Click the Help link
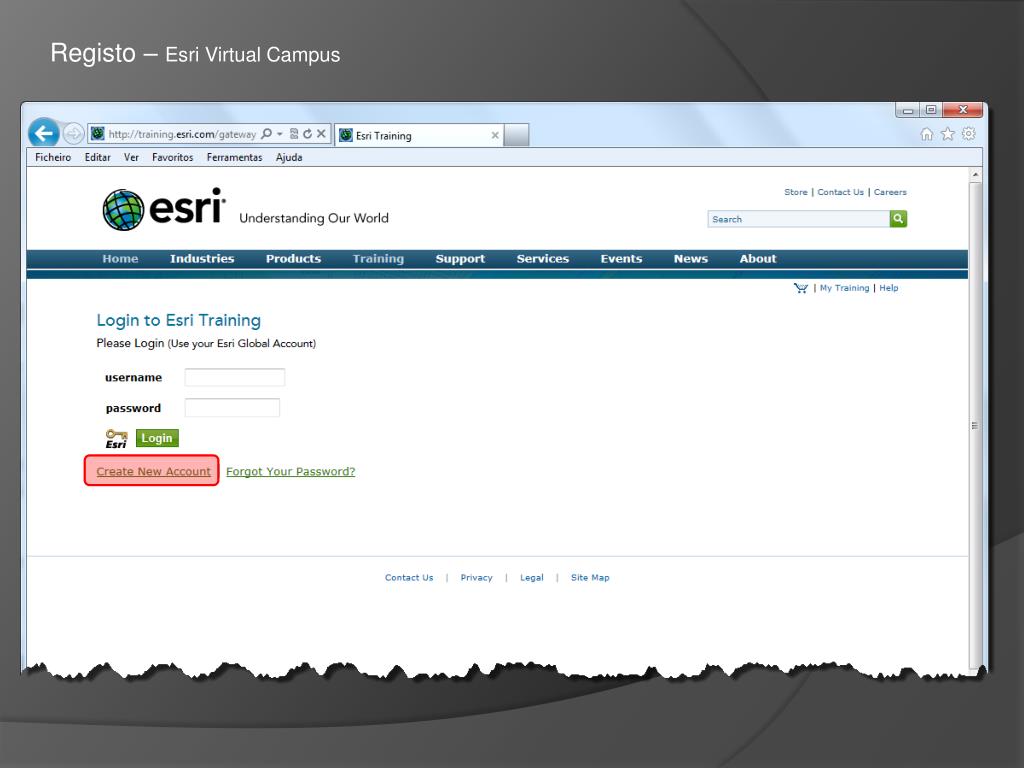 click(888, 288)
